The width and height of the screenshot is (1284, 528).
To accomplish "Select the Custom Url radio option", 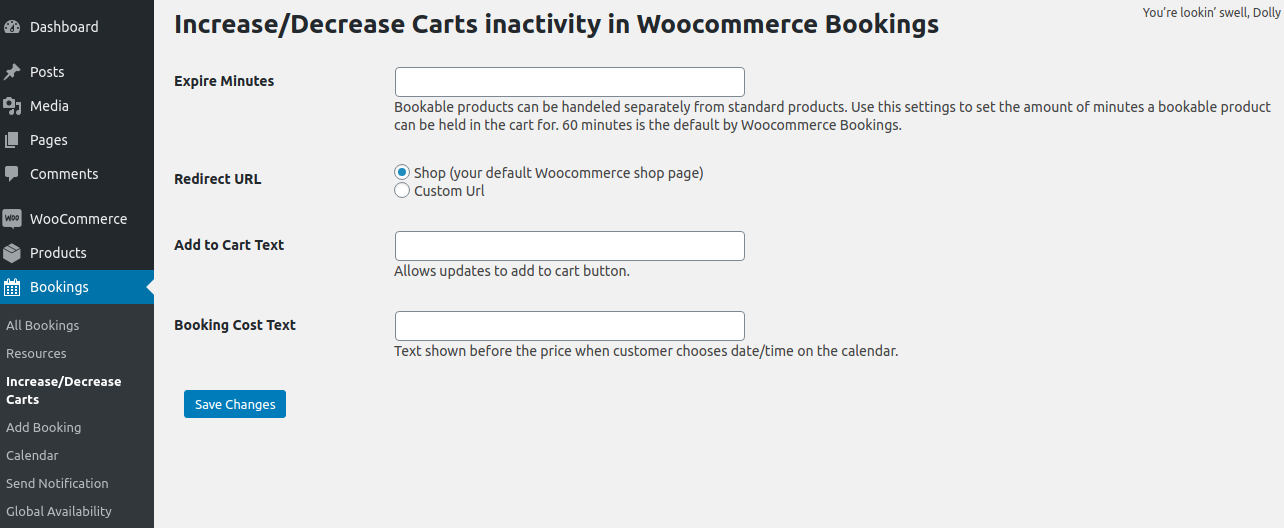I will tap(402, 191).
